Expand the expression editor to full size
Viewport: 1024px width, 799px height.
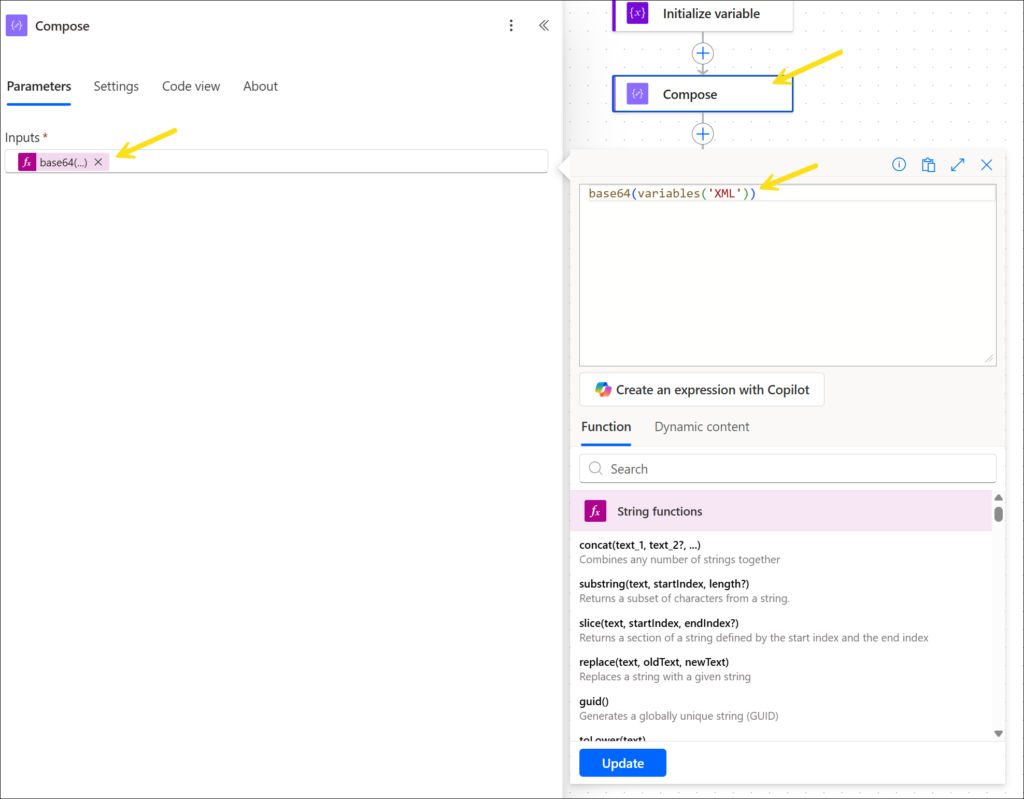tap(957, 165)
